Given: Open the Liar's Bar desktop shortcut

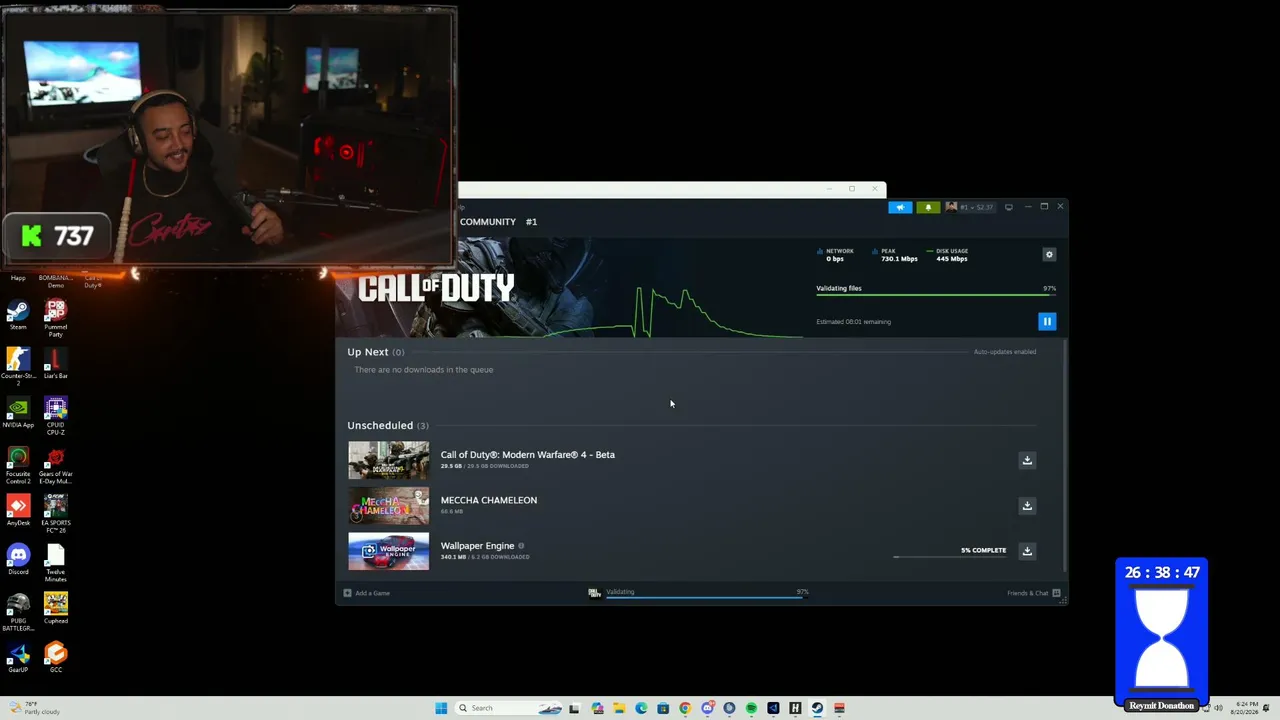Looking at the screenshot, I should click(x=55, y=364).
